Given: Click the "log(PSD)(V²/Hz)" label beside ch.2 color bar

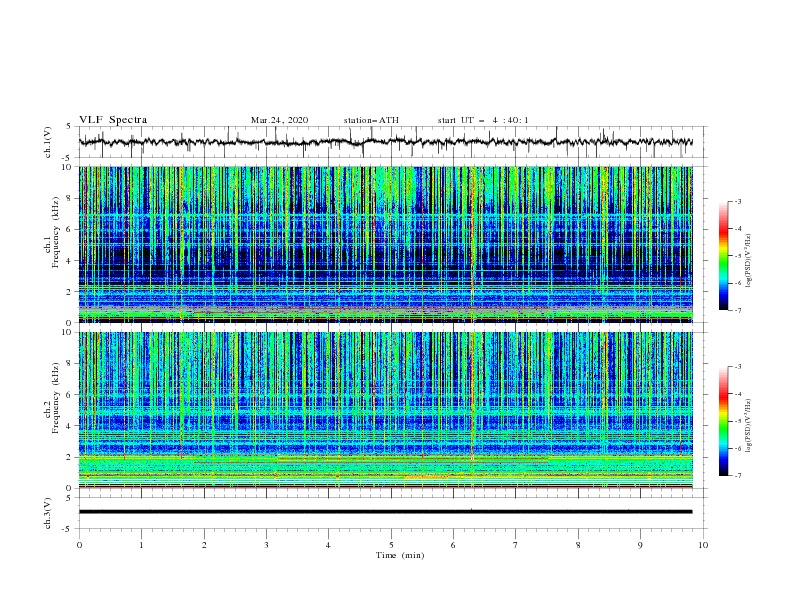Looking at the screenshot, I should click(x=749, y=426).
